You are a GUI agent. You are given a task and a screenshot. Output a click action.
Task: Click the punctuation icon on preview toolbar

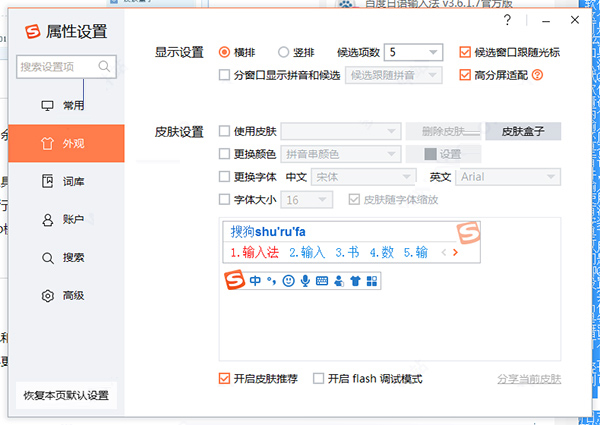[x=271, y=281]
